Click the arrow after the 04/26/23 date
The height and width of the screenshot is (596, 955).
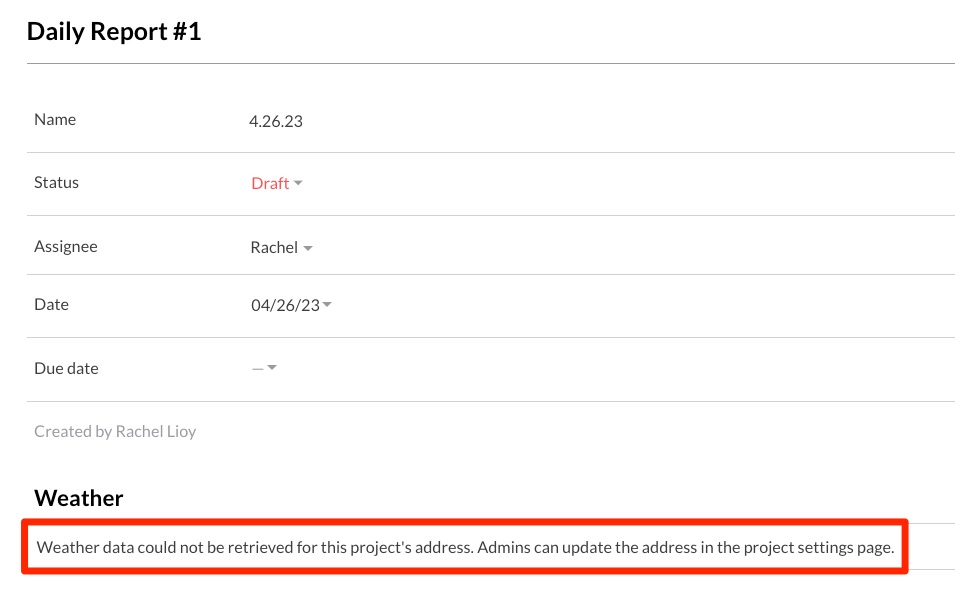327,305
